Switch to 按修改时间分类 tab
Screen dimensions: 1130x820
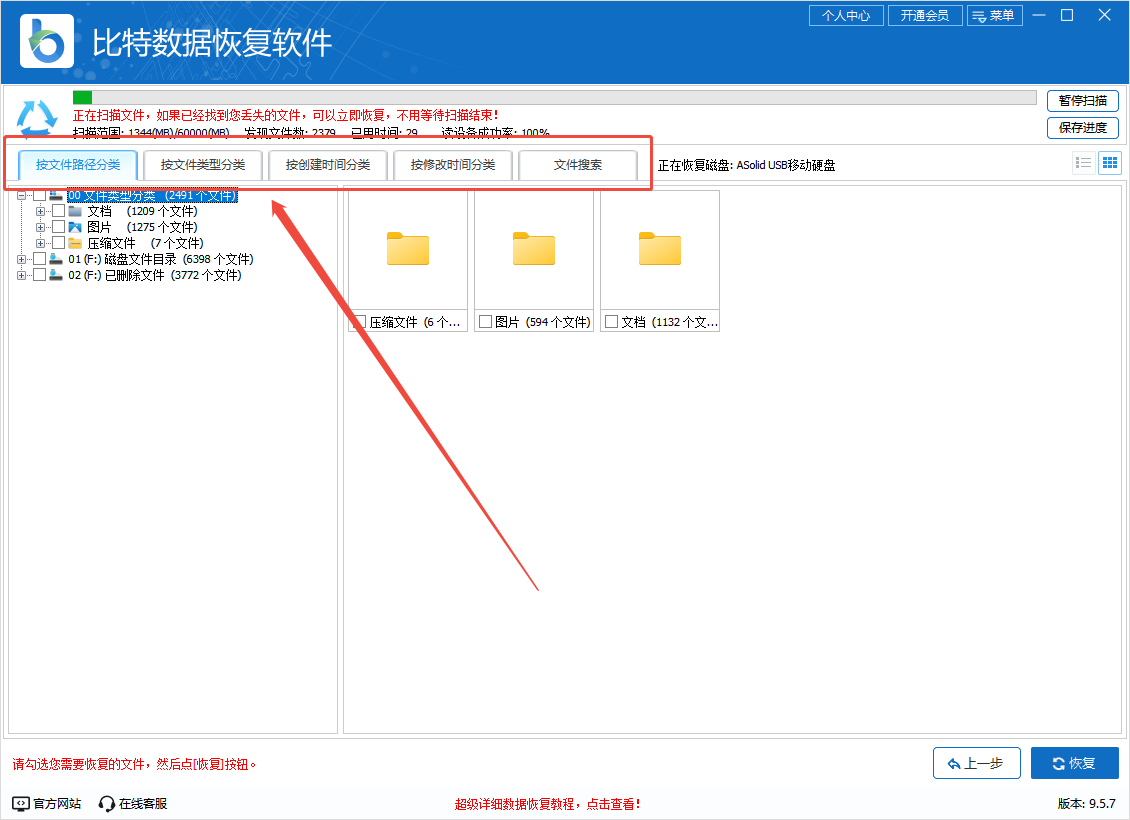453,164
